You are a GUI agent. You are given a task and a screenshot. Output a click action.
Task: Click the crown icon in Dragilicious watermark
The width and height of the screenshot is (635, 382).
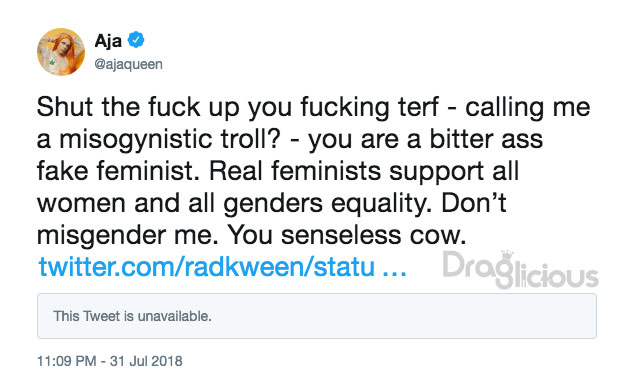pos(507,256)
